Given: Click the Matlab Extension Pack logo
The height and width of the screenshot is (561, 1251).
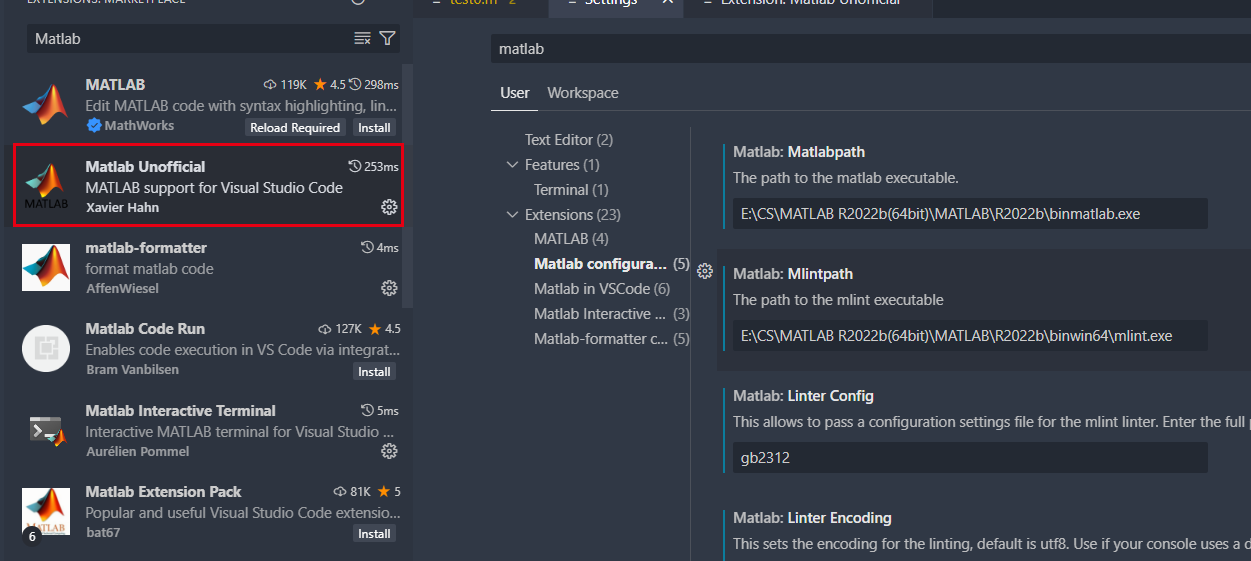Looking at the screenshot, I should [x=46, y=512].
